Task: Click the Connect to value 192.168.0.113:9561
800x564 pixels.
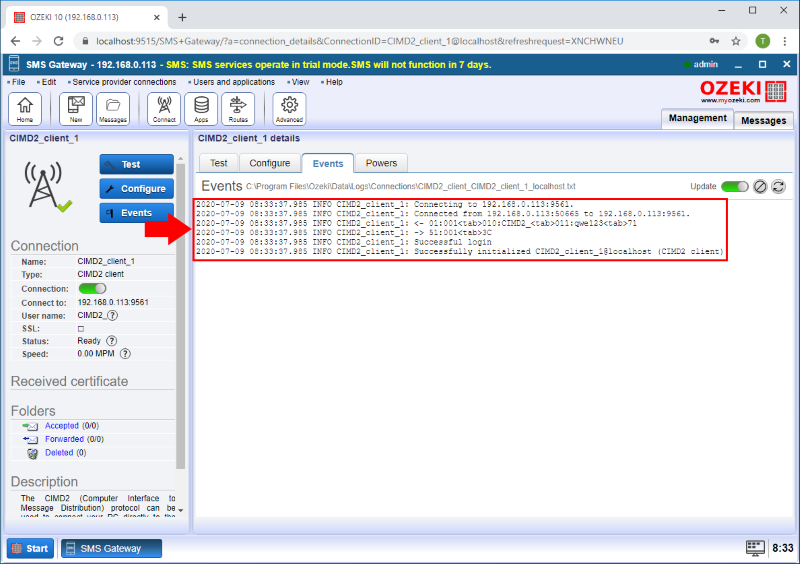Action: (113, 302)
